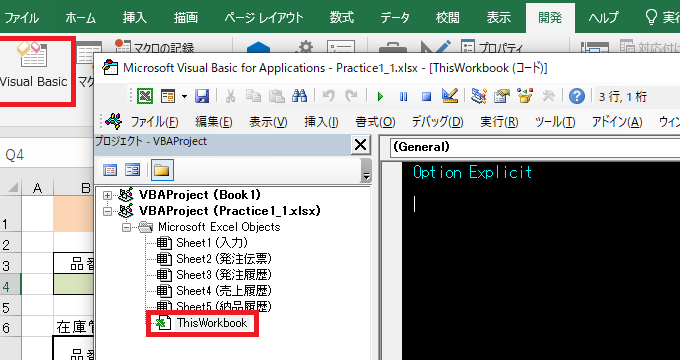
Task: Click the Reset stop square icon
Action: coord(426,96)
